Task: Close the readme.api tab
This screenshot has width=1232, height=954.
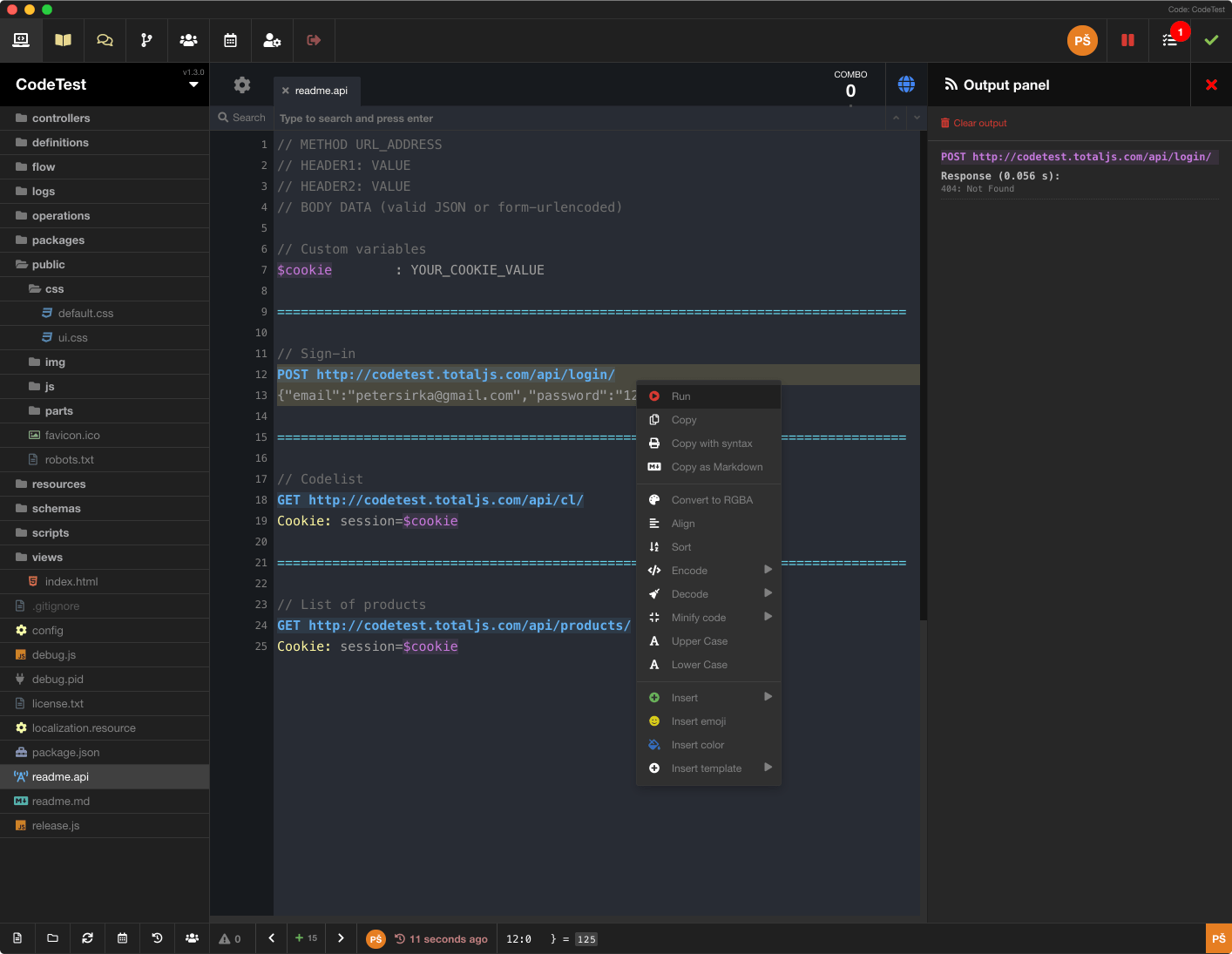Action: [285, 91]
